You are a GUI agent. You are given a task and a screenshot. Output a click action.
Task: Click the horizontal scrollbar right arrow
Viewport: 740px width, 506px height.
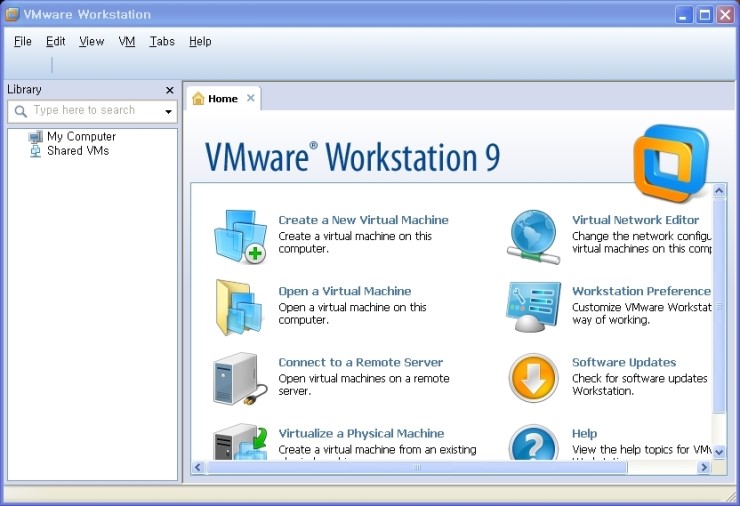tap(703, 467)
